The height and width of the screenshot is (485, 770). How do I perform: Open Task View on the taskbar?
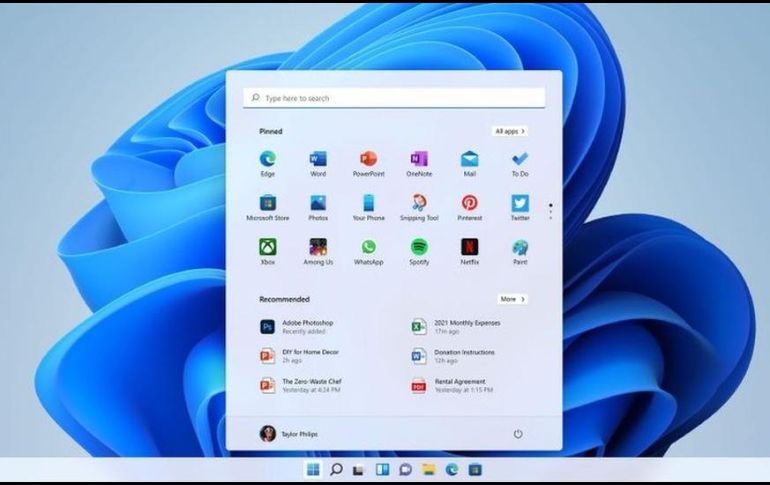[x=358, y=470]
